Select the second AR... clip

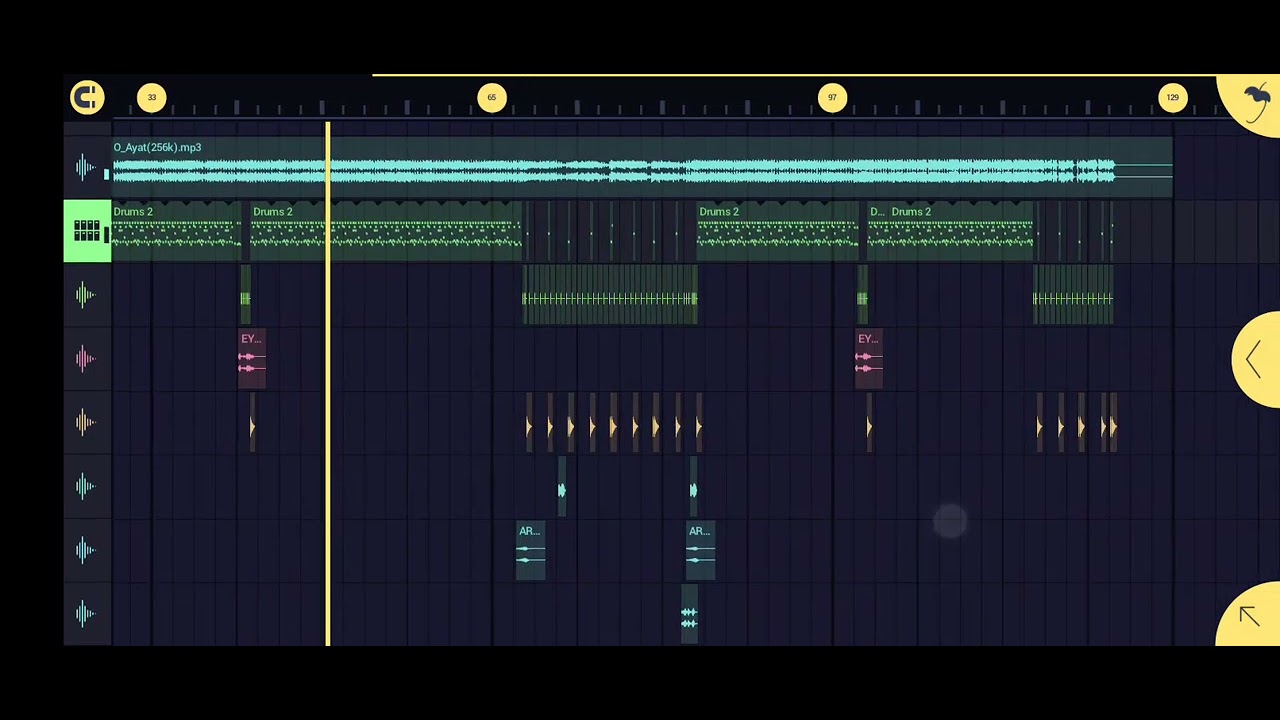point(701,551)
